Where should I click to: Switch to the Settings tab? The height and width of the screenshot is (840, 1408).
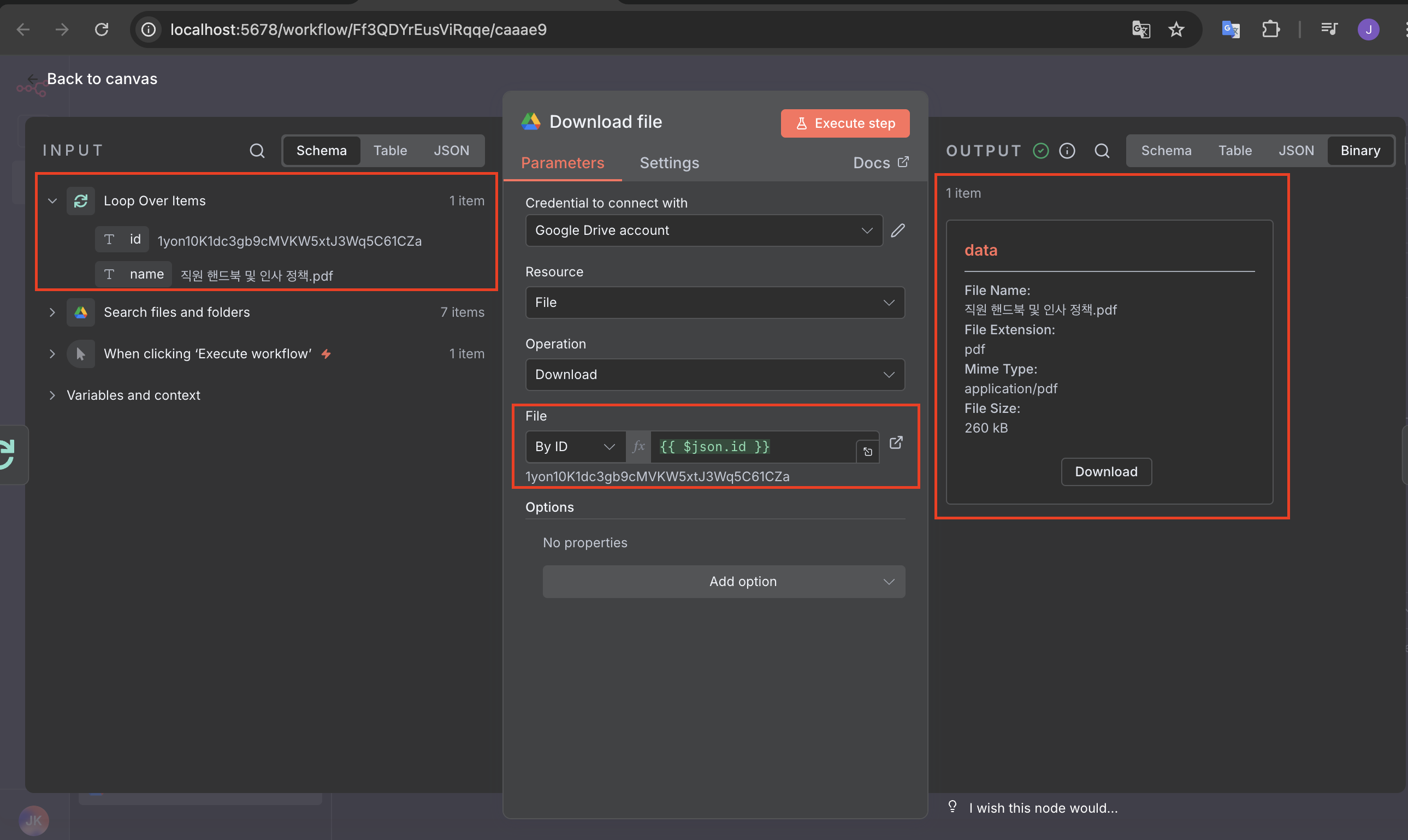[669, 163]
